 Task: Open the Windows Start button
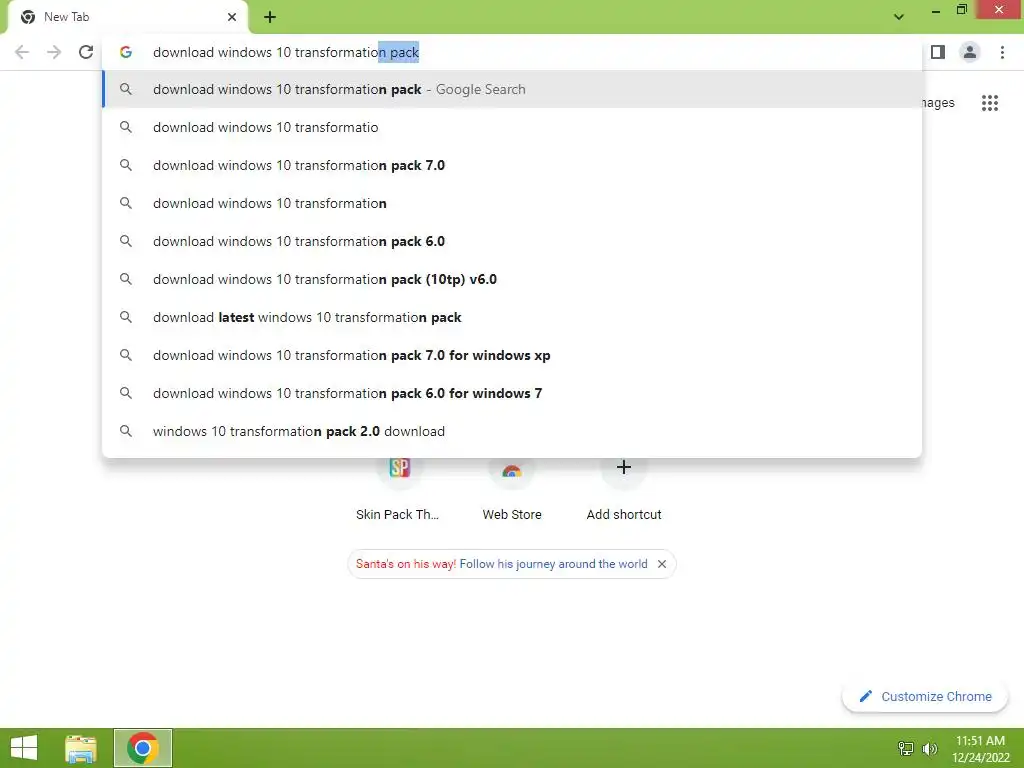click(24, 748)
